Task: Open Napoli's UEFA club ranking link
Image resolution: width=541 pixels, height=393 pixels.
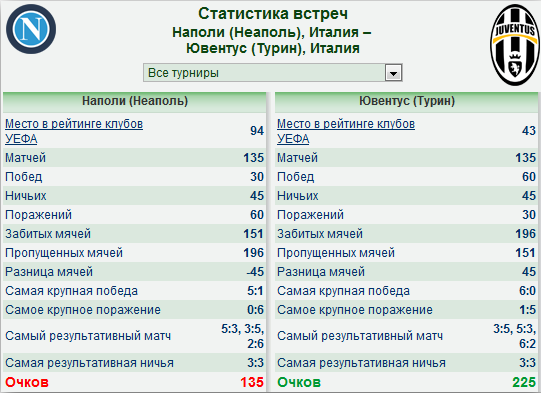Action: 74,131
